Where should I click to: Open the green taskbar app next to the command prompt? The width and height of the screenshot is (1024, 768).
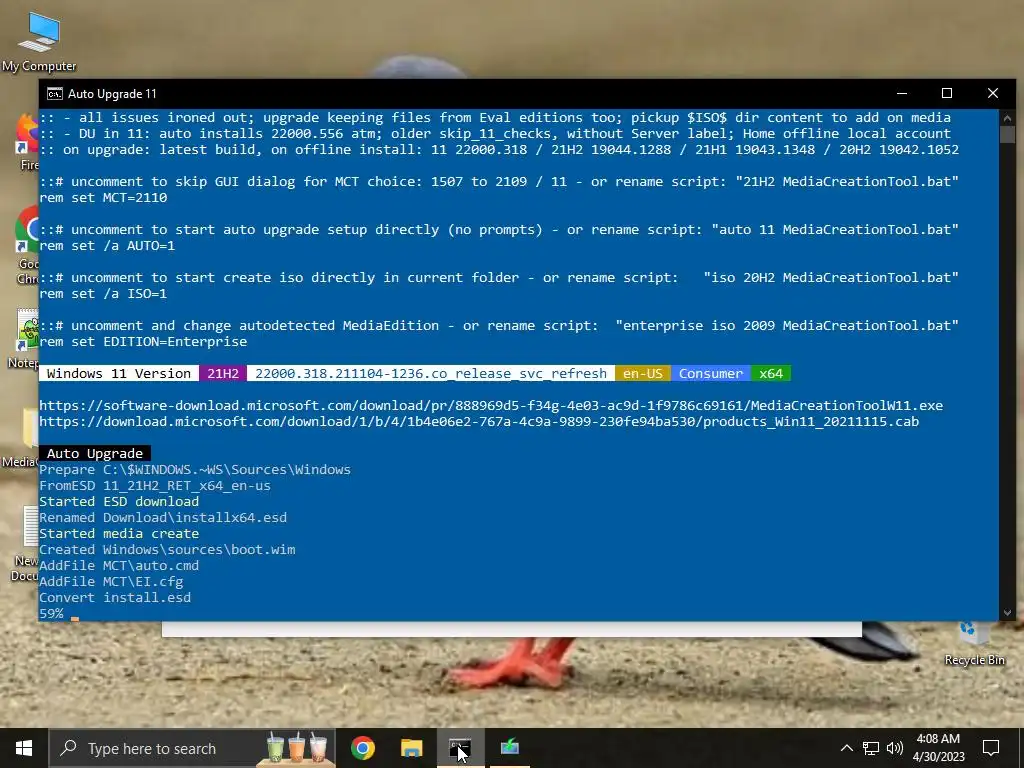(x=509, y=748)
